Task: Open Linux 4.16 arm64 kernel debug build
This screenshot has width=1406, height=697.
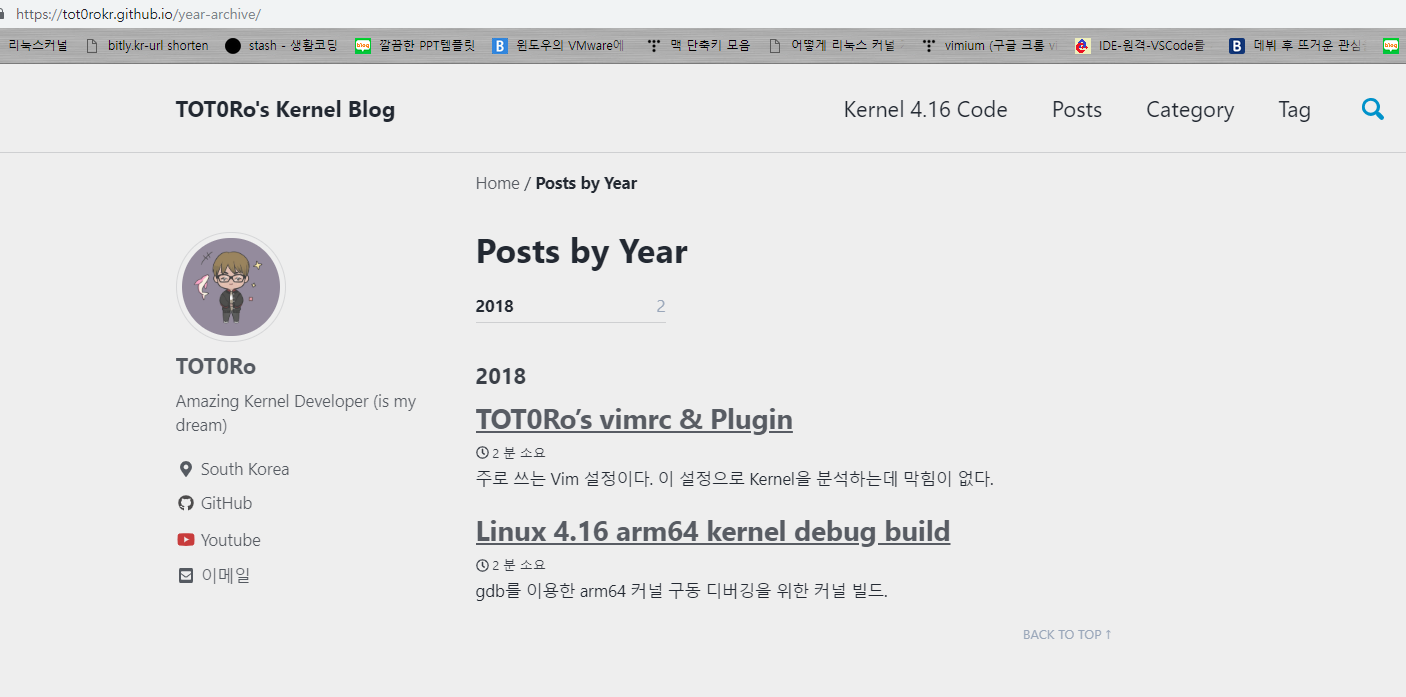Action: (713, 531)
